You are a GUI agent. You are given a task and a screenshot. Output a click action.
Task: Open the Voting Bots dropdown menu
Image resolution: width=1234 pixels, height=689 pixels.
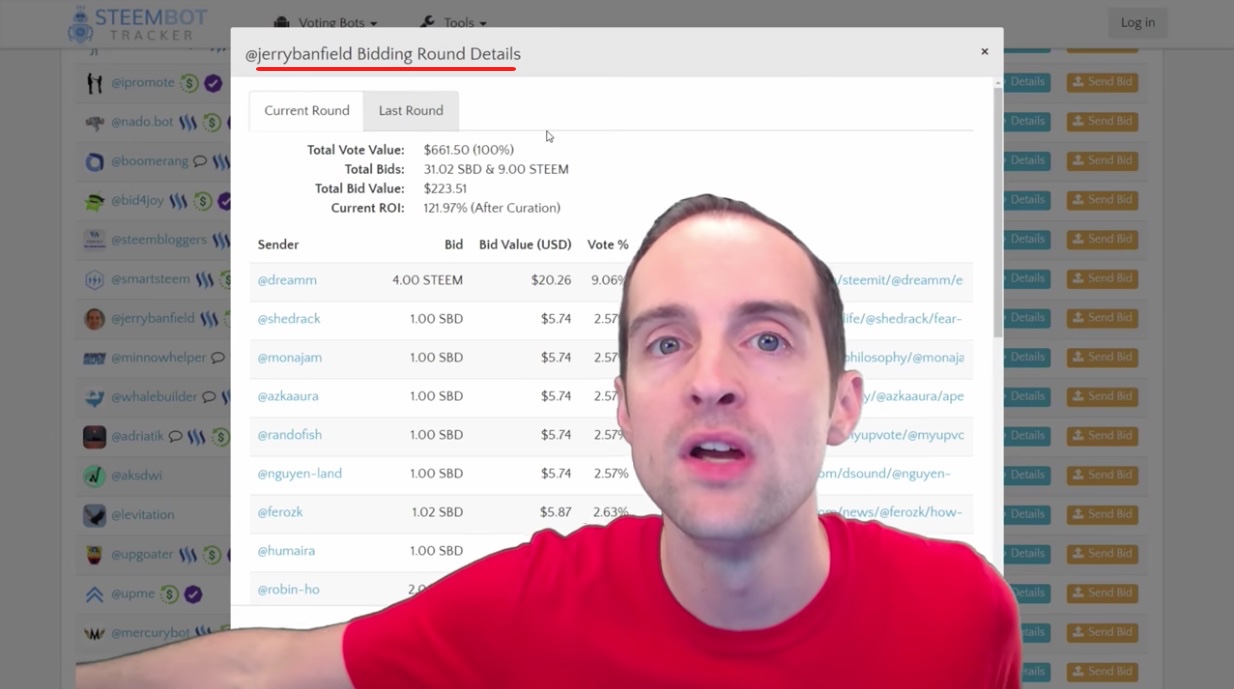(x=325, y=22)
